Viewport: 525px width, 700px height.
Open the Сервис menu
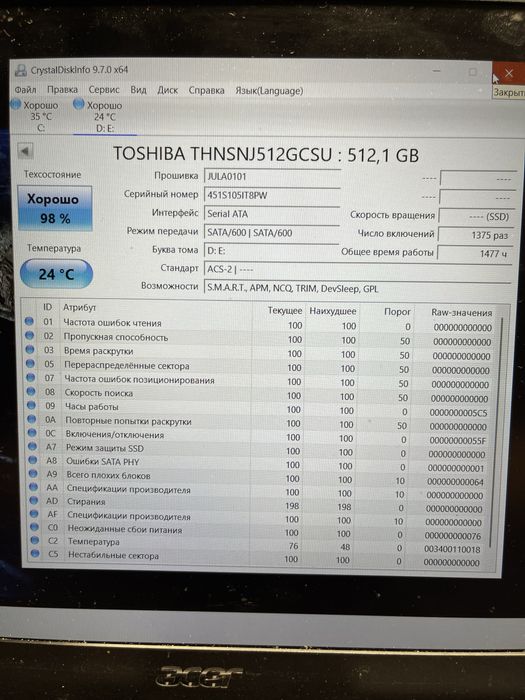click(104, 90)
